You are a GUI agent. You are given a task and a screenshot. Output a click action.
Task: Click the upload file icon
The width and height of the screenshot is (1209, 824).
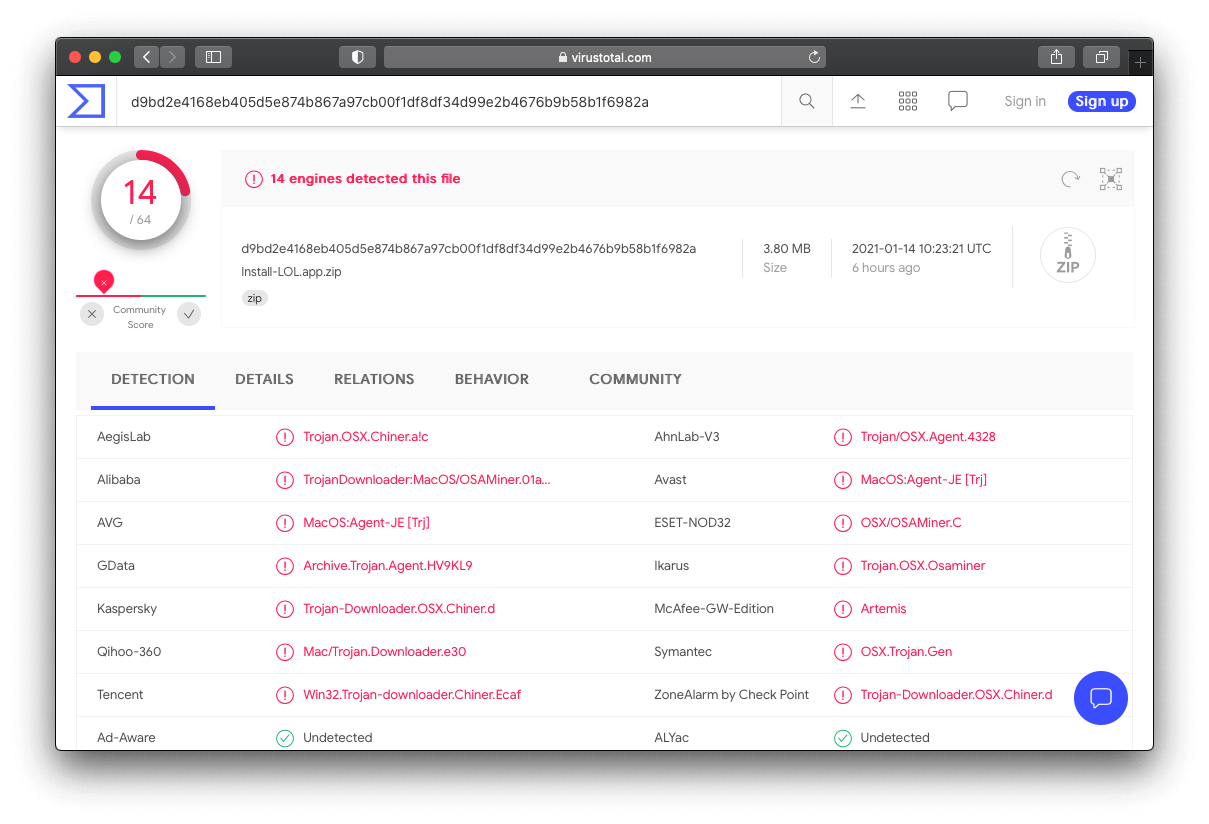[858, 101]
